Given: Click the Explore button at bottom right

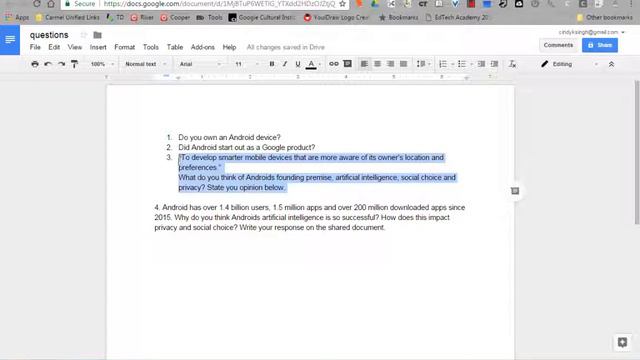Looking at the screenshot, I should click(x=622, y=342).
